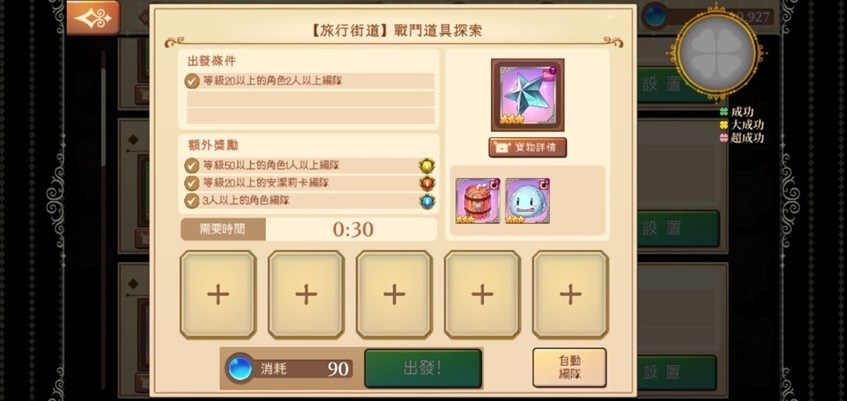This screenshot has width=847, height=401.
Task: Click the orange back arrow button
Action: coord(93,18)
